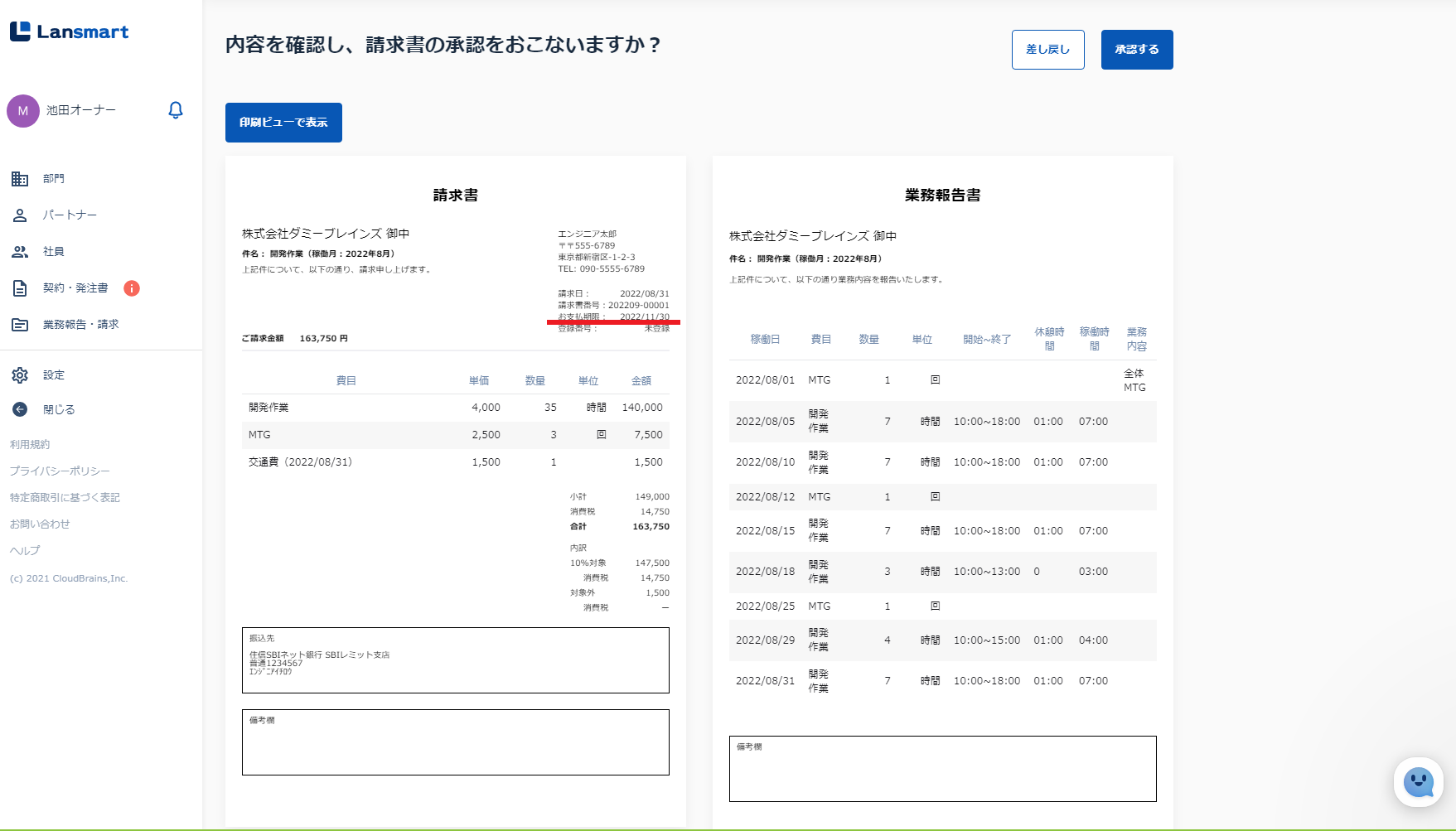Click the notification bell icon
The height and width of the screenshot is (831, 1456).
175,110
